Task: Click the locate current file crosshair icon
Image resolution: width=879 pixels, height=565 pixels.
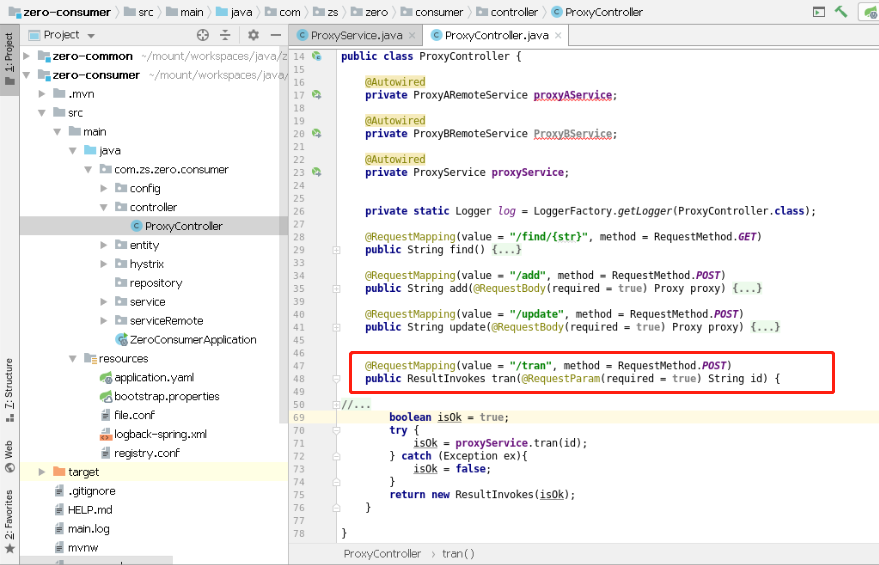Action: (x=203, y=35)
